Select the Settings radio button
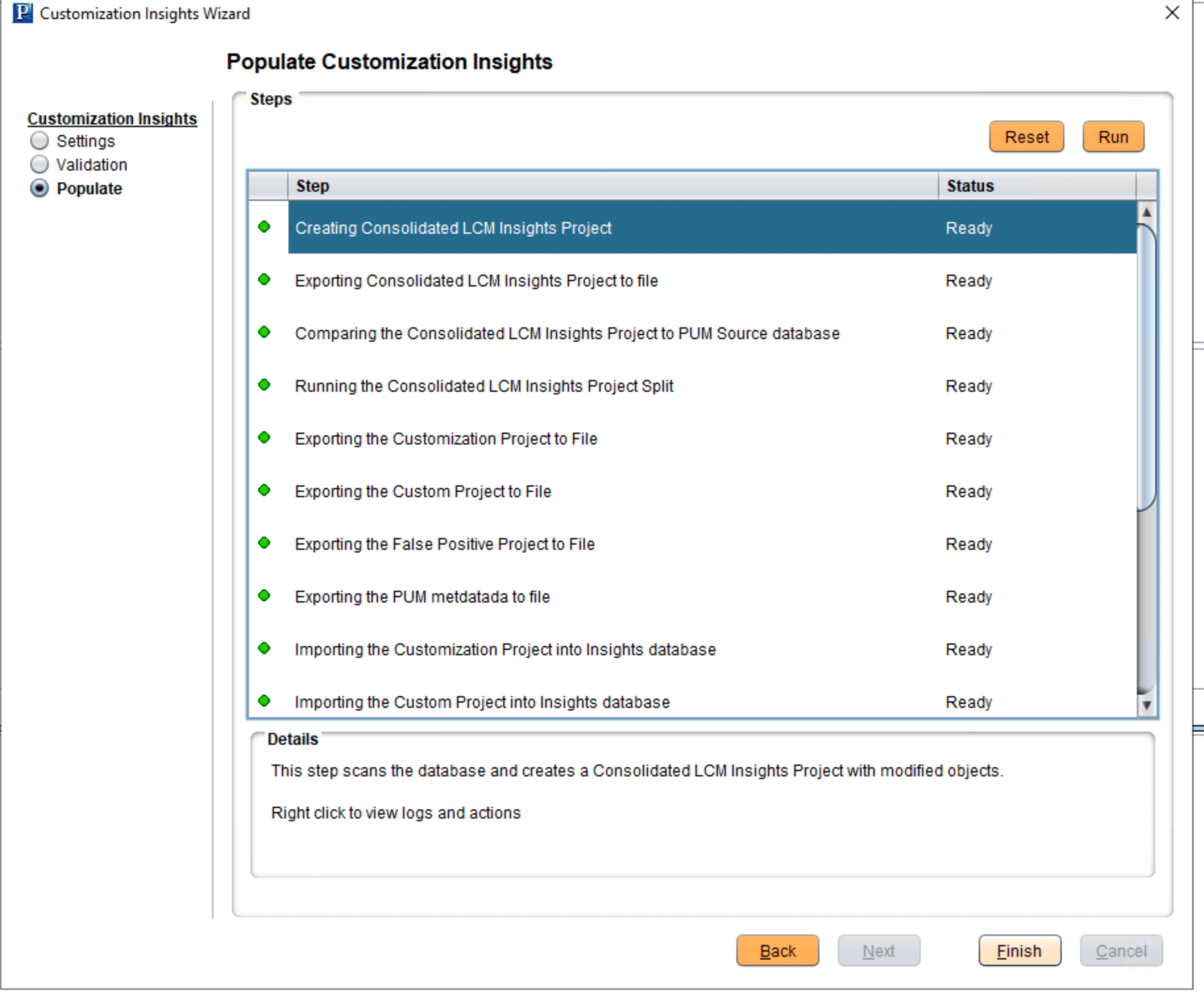Viewport: 1204px width, 997px height. (x=39, y=140)
